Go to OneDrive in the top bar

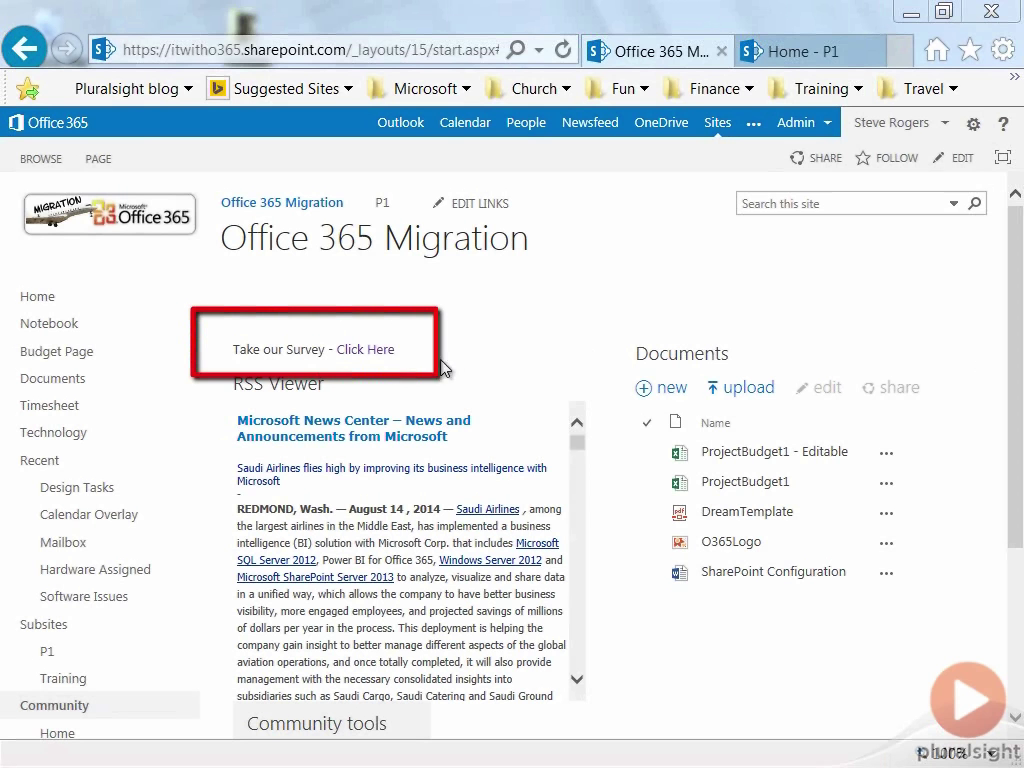[x=661, y=123]
